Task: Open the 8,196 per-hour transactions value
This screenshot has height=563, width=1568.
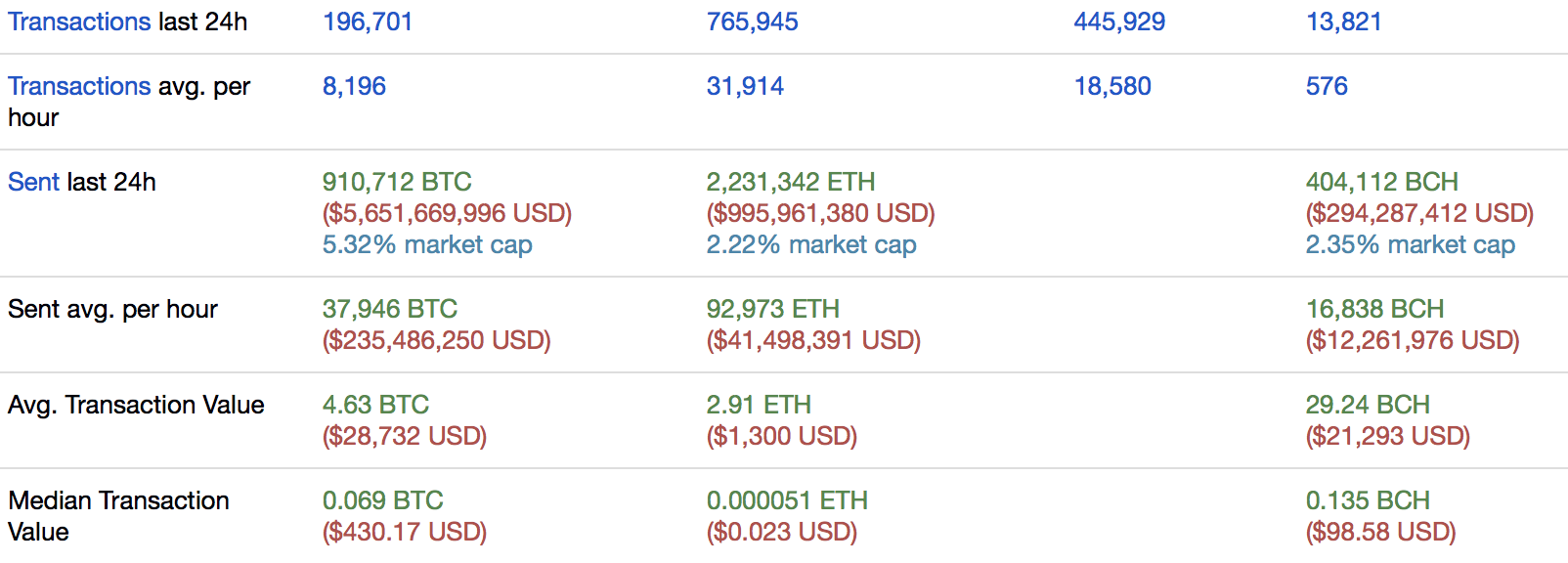Action: click(x=354, y=86)
